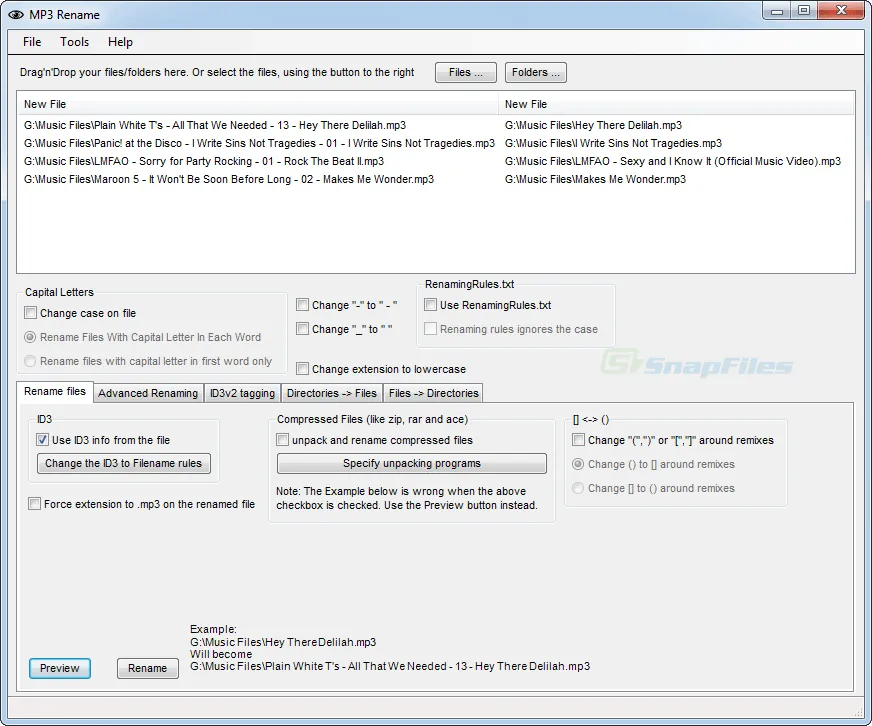The width and height of the screenshot is (872, 726).
Task: Click the right New File column header
Action: click(x=676, y=104)
